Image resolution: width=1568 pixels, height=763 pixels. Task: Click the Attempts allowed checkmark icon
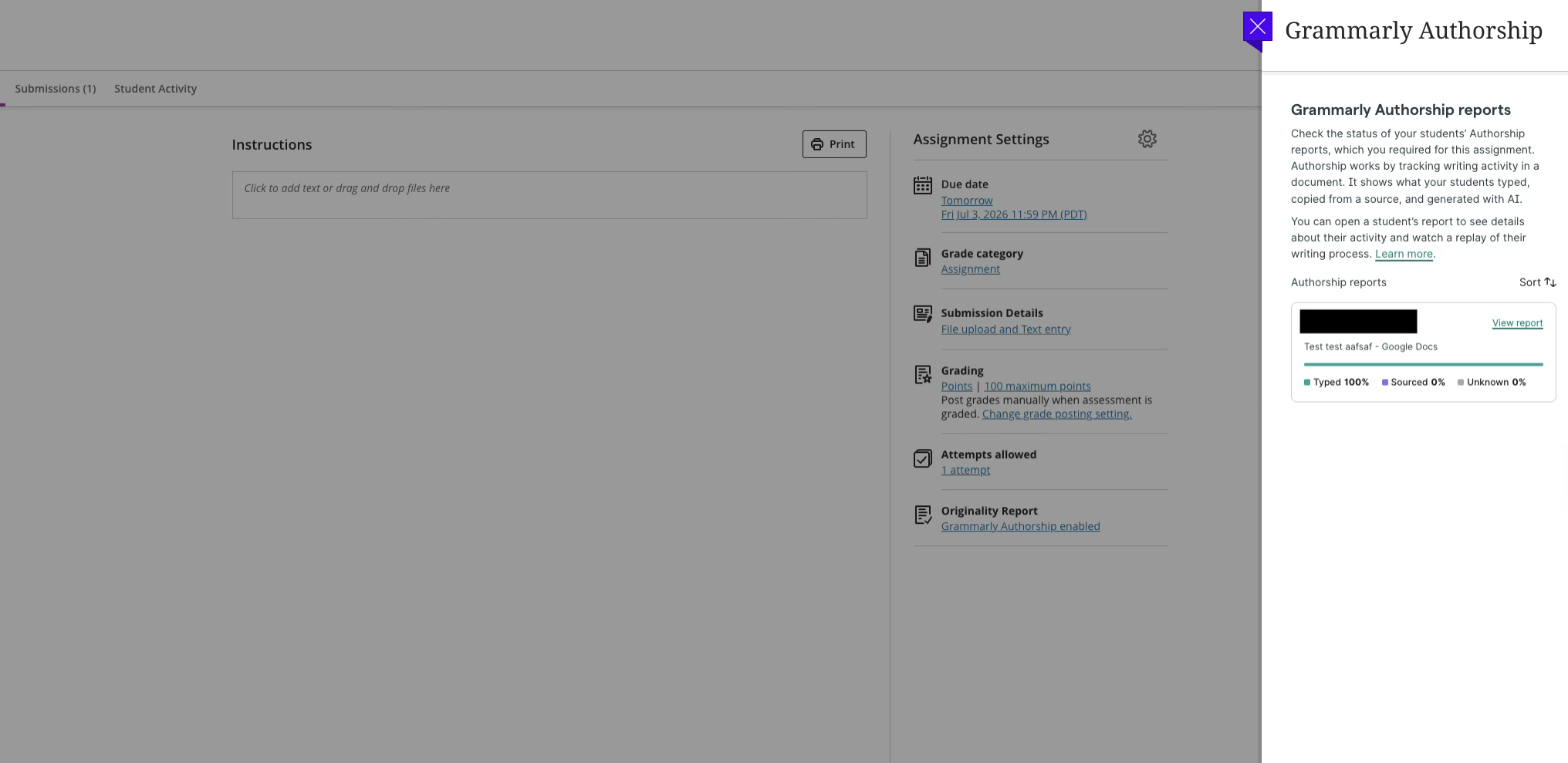[x=923, y=459]
